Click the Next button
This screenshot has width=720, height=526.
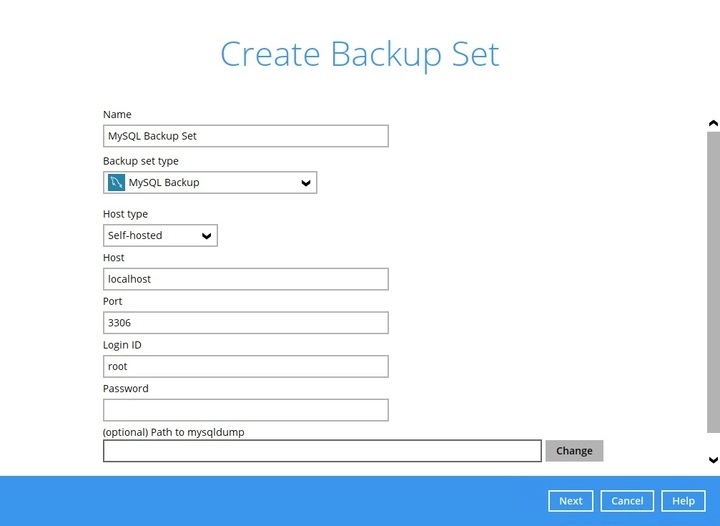click(x=571, y=501)
